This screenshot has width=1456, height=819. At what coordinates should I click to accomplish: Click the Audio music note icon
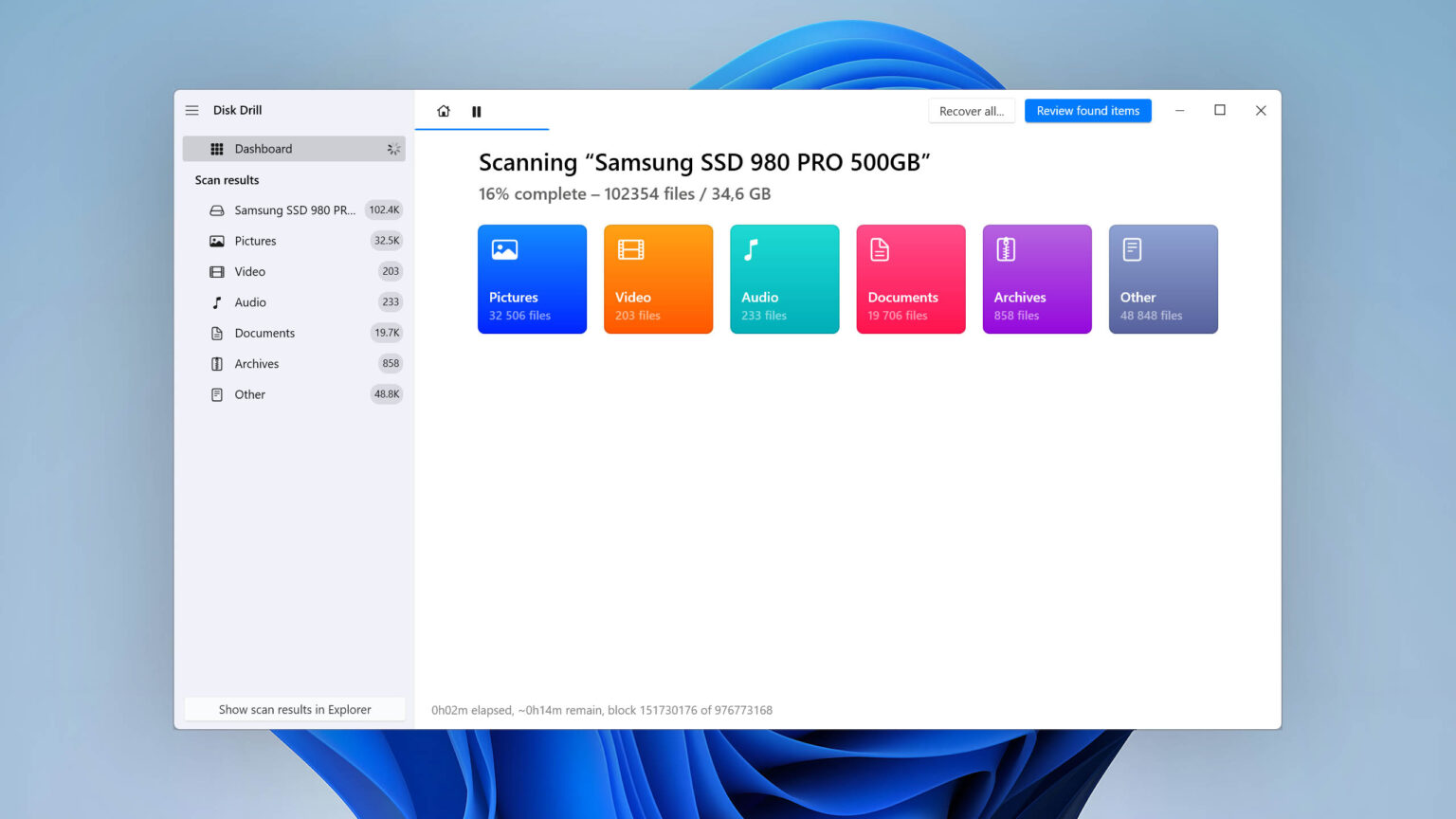pyautogui.click(x=217, y=301)
